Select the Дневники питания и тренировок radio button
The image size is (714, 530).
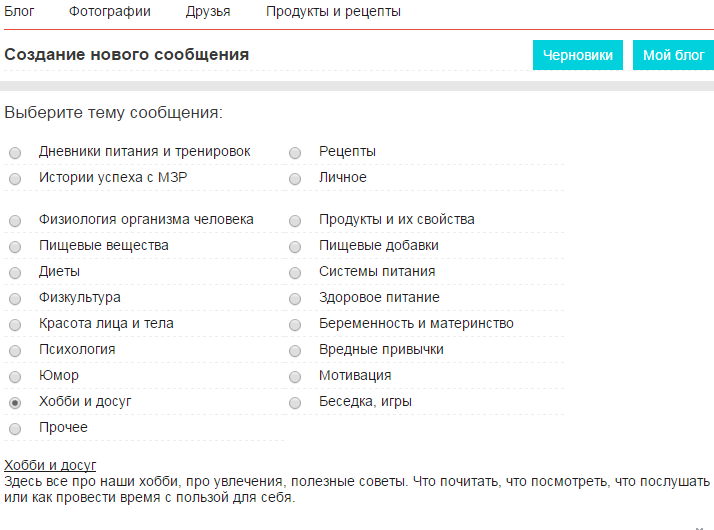pyautogui.click(x=15, y=153)
